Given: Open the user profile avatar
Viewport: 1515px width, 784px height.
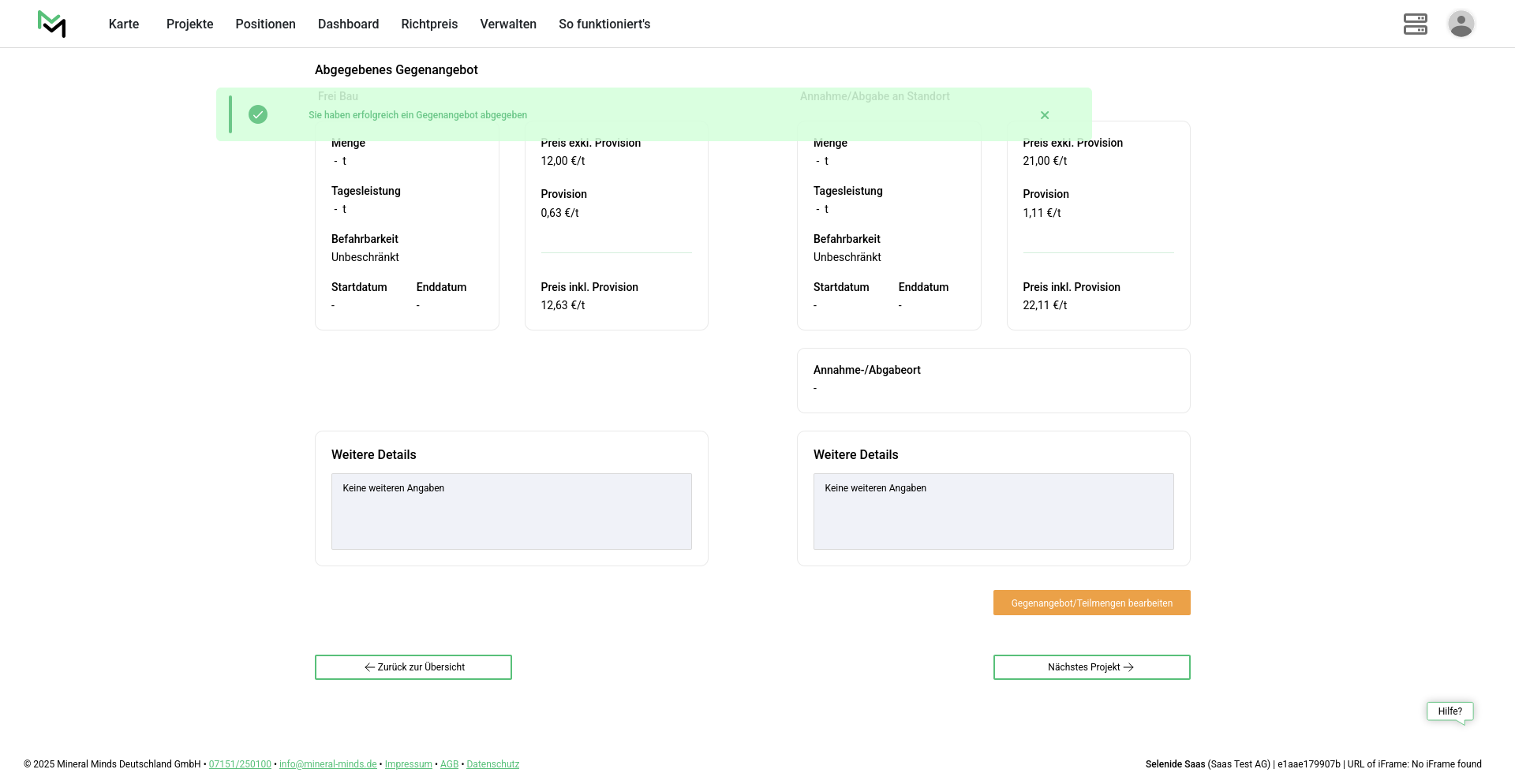Looking at the screenshot, I should point(1461,24).
